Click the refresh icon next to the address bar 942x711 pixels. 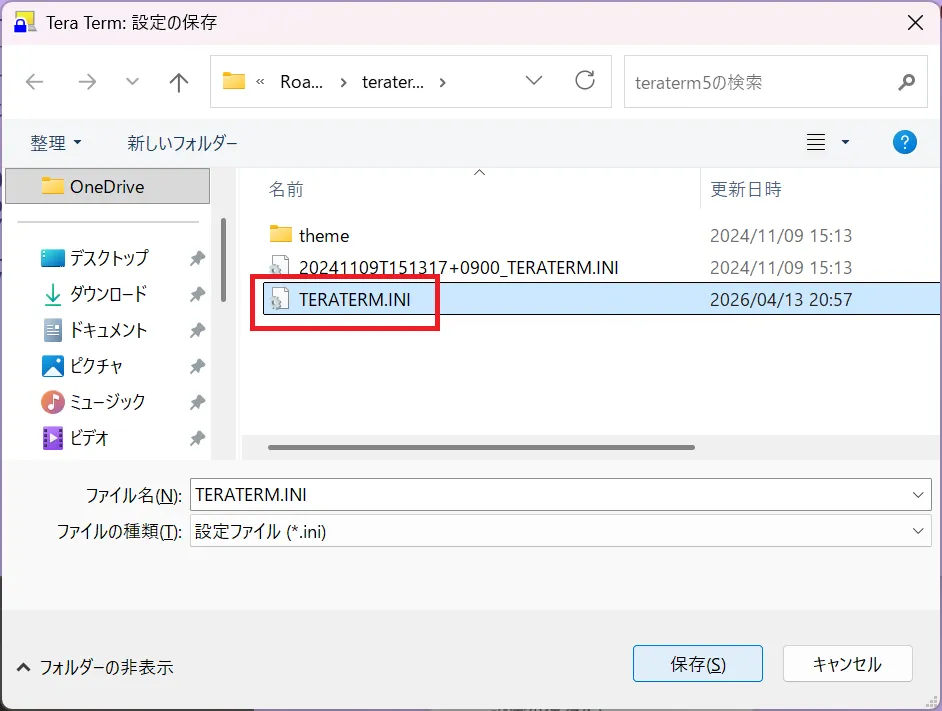585,81
